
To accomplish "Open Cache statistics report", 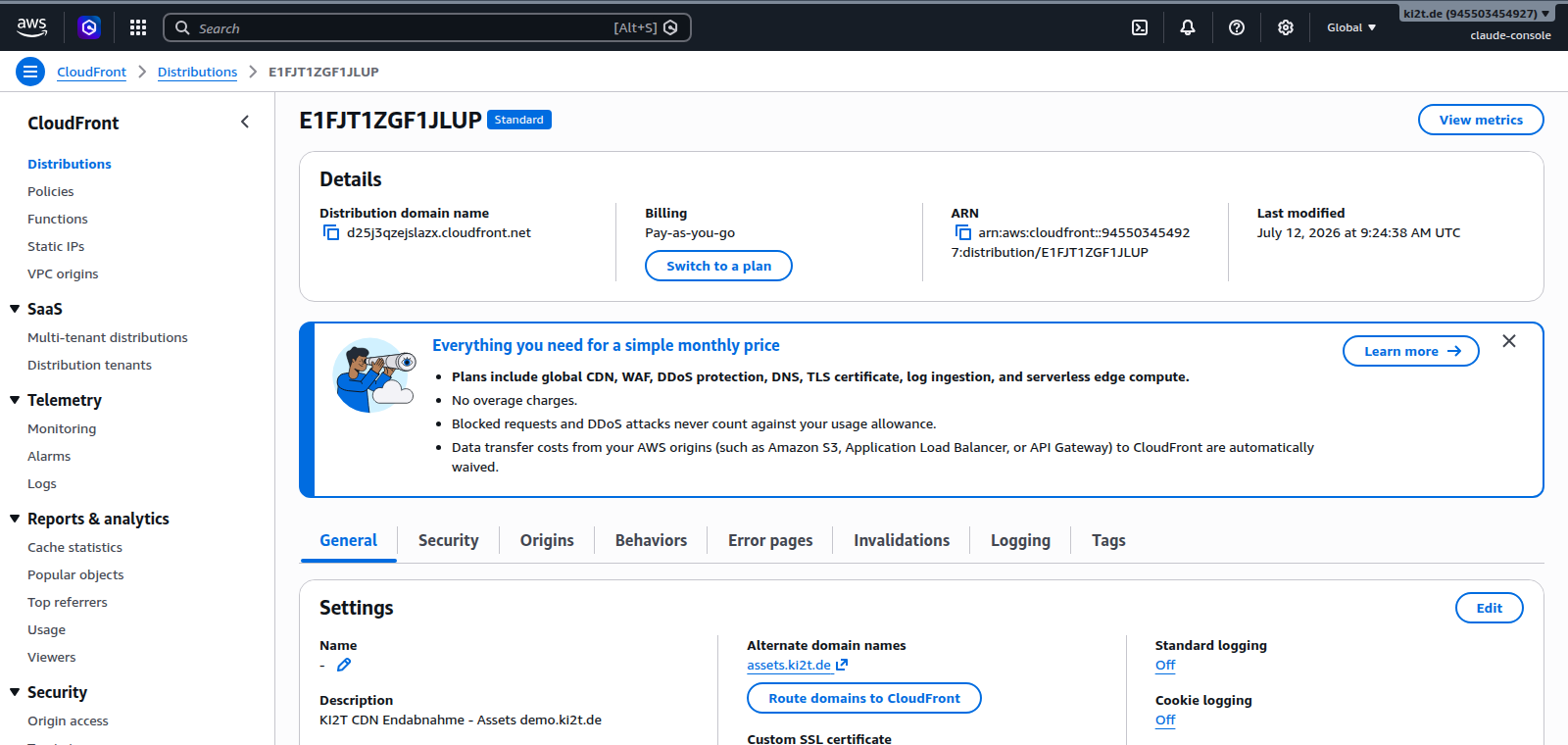I will coord(74,547).
